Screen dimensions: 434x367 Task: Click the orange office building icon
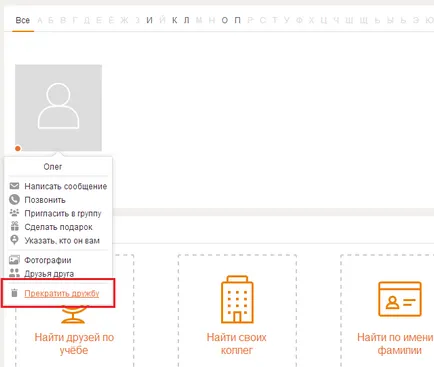(237, 299)
